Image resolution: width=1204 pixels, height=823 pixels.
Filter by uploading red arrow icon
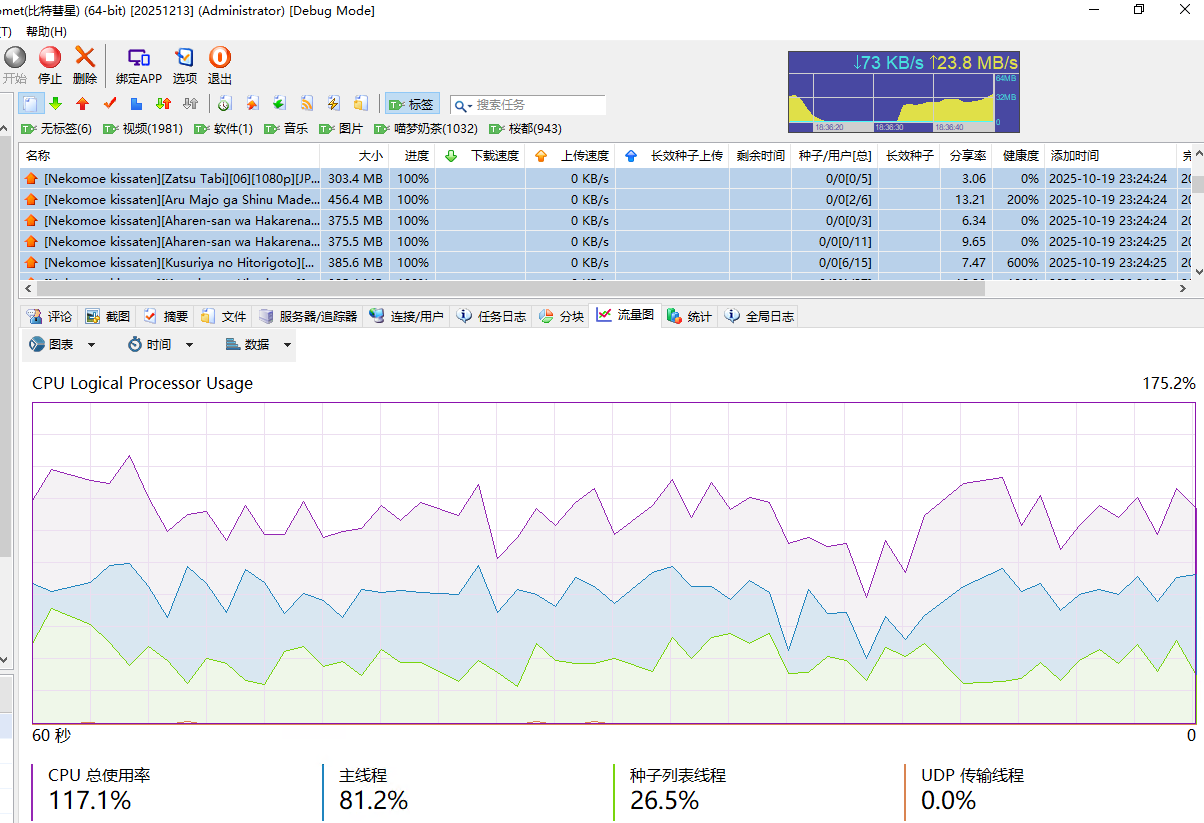[x=83, y=104]
